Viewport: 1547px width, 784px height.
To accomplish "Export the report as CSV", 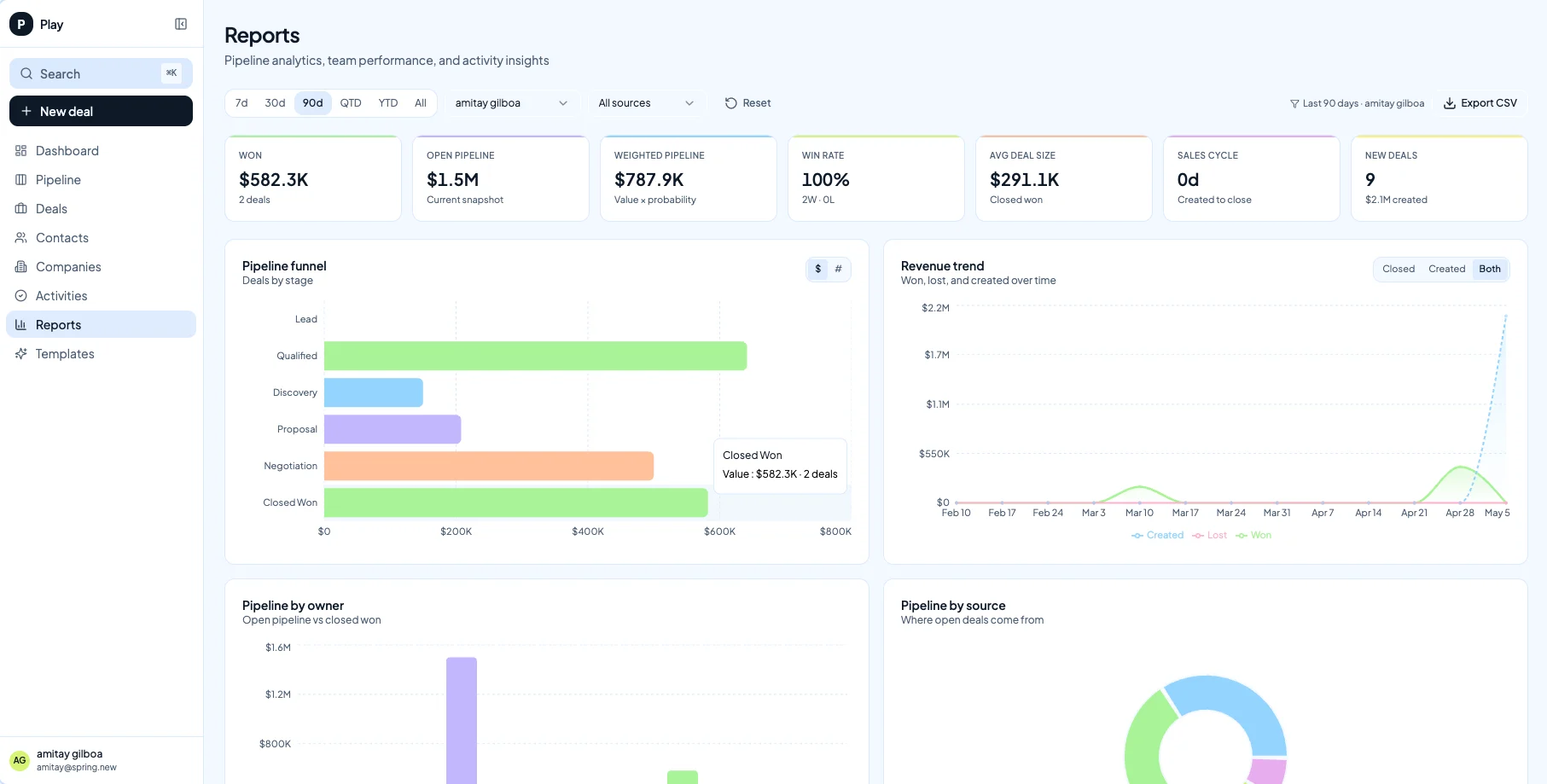I will pyautogui.click(x=1480, y=103).
